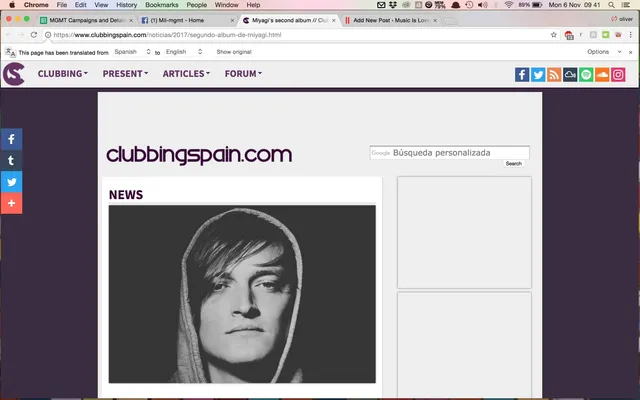
Task: Click the green extension icon in toolbar
Action: [x=606, y=35]
